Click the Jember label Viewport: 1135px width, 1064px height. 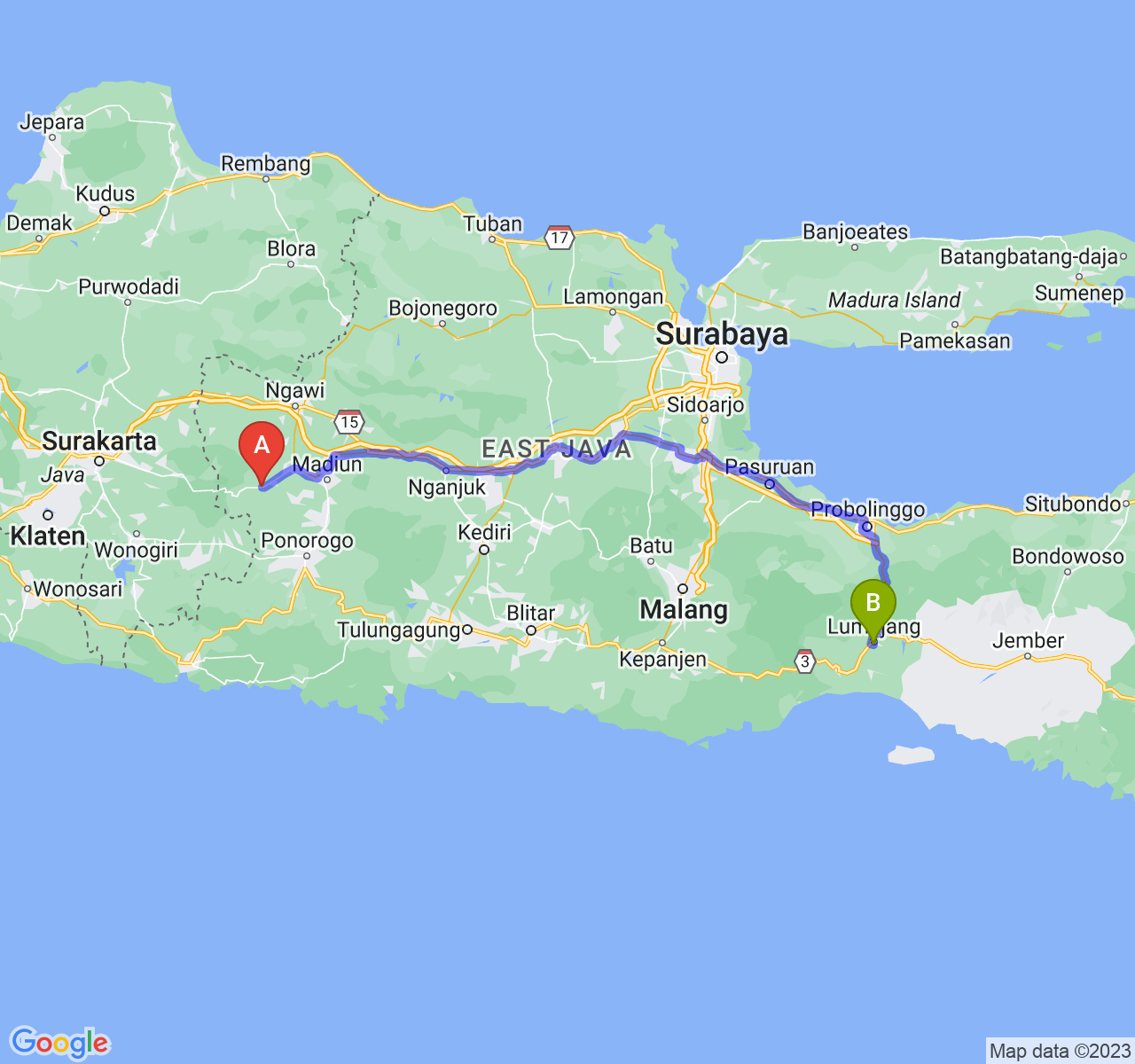click(x=1029, y=640)
